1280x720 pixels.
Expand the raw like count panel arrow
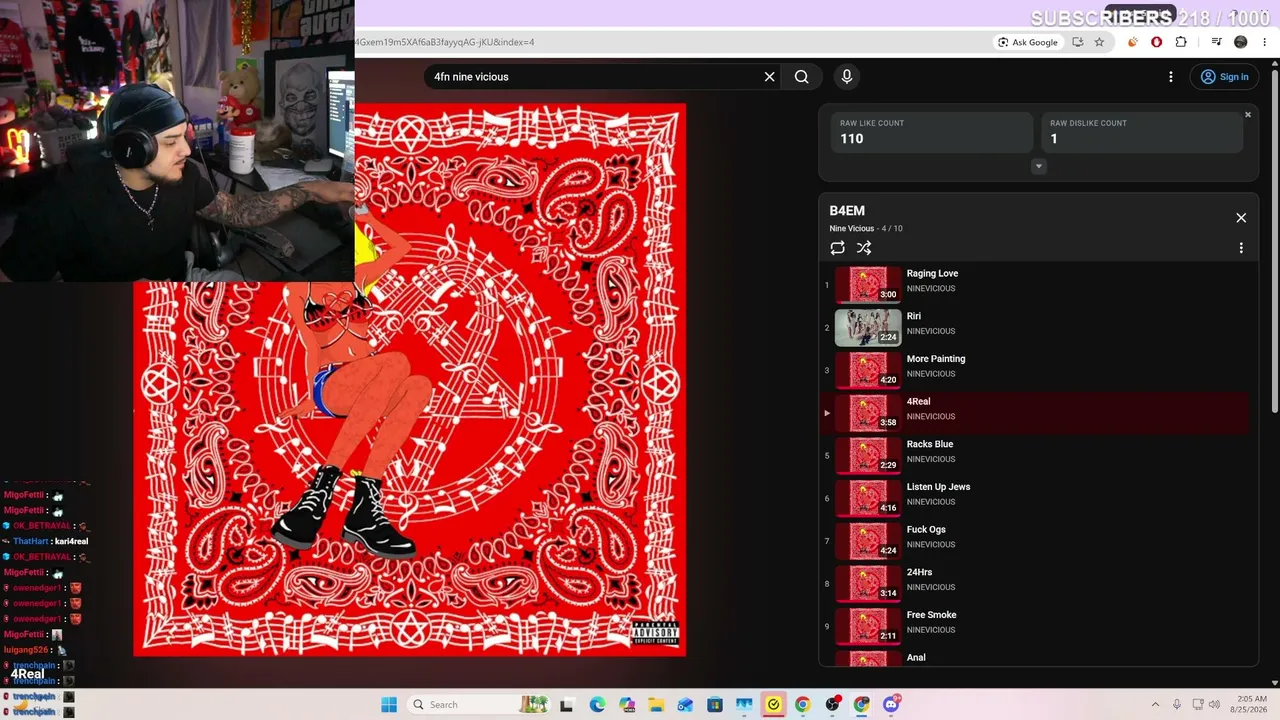point(1038,167)
